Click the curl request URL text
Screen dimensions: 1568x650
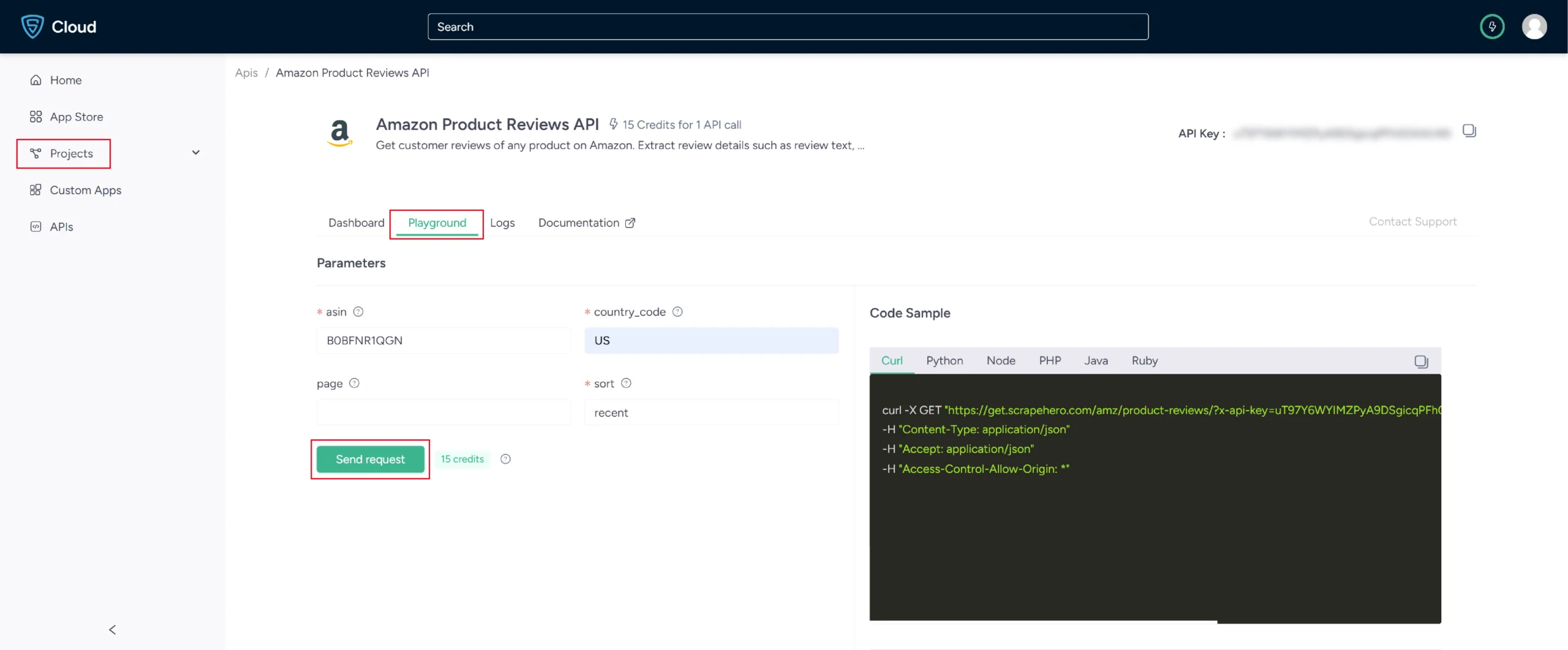point(1193,410)
